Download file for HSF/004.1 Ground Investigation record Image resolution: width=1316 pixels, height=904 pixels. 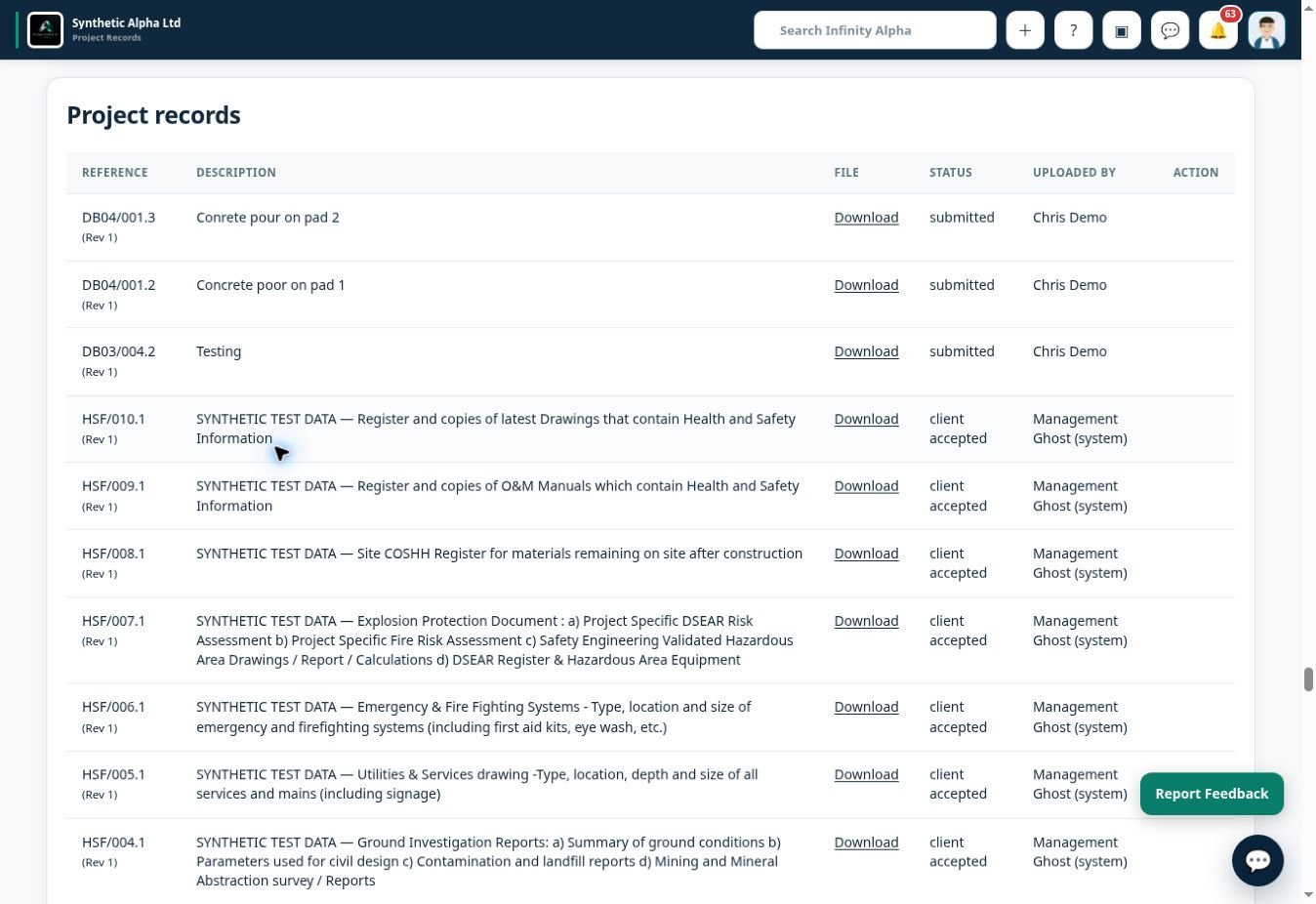(866, 842)
